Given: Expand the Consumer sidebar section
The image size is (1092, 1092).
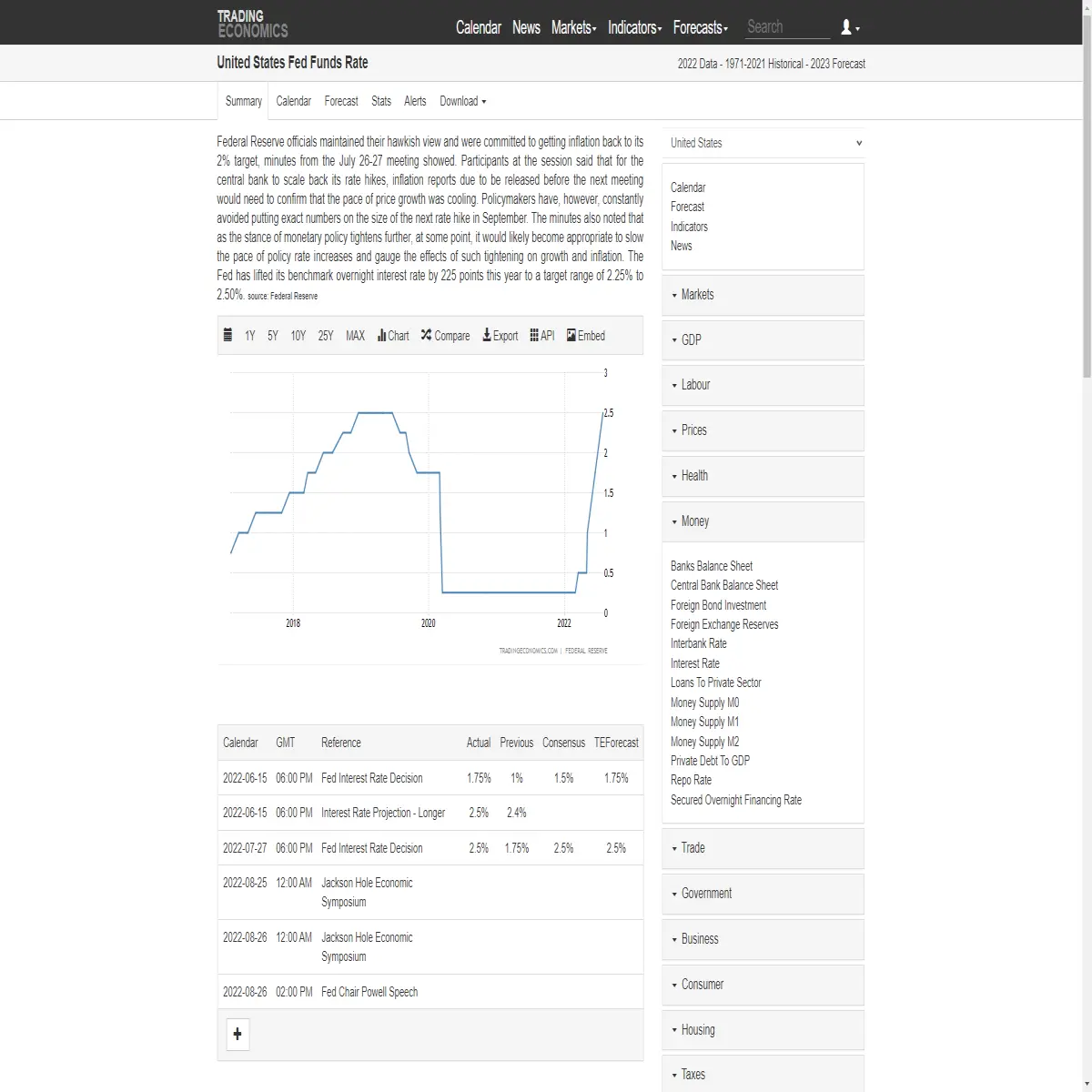Looking at the screenshot, I should [763, 985].
